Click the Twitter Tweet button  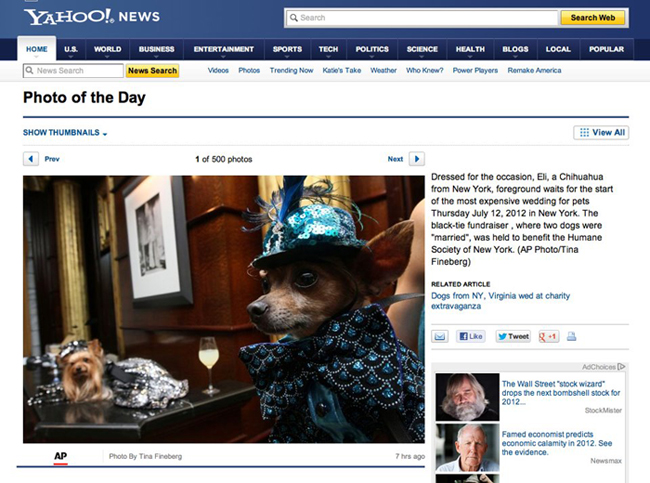(513, 336)
